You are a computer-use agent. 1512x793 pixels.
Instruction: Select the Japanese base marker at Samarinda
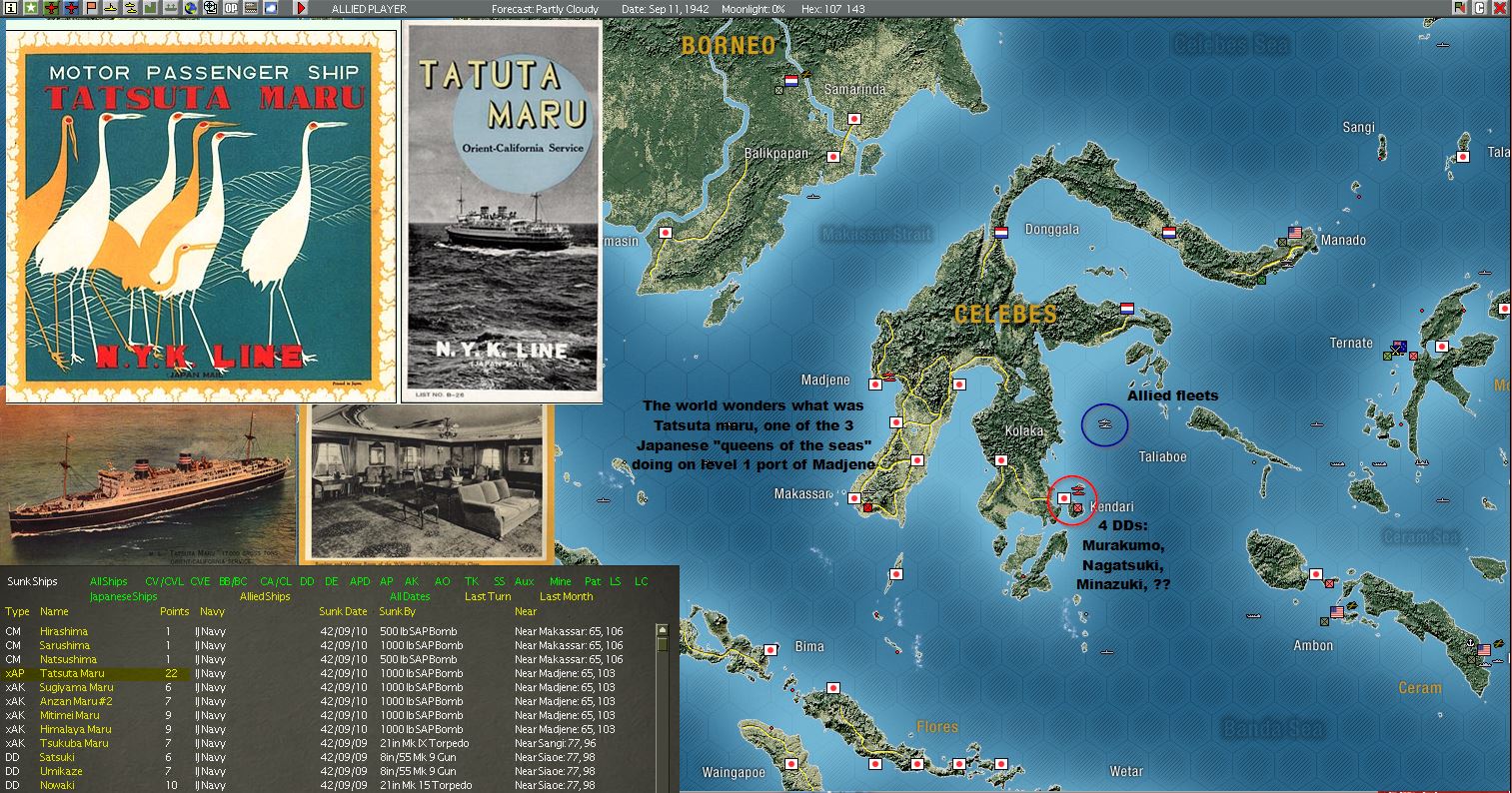(854, 119)
